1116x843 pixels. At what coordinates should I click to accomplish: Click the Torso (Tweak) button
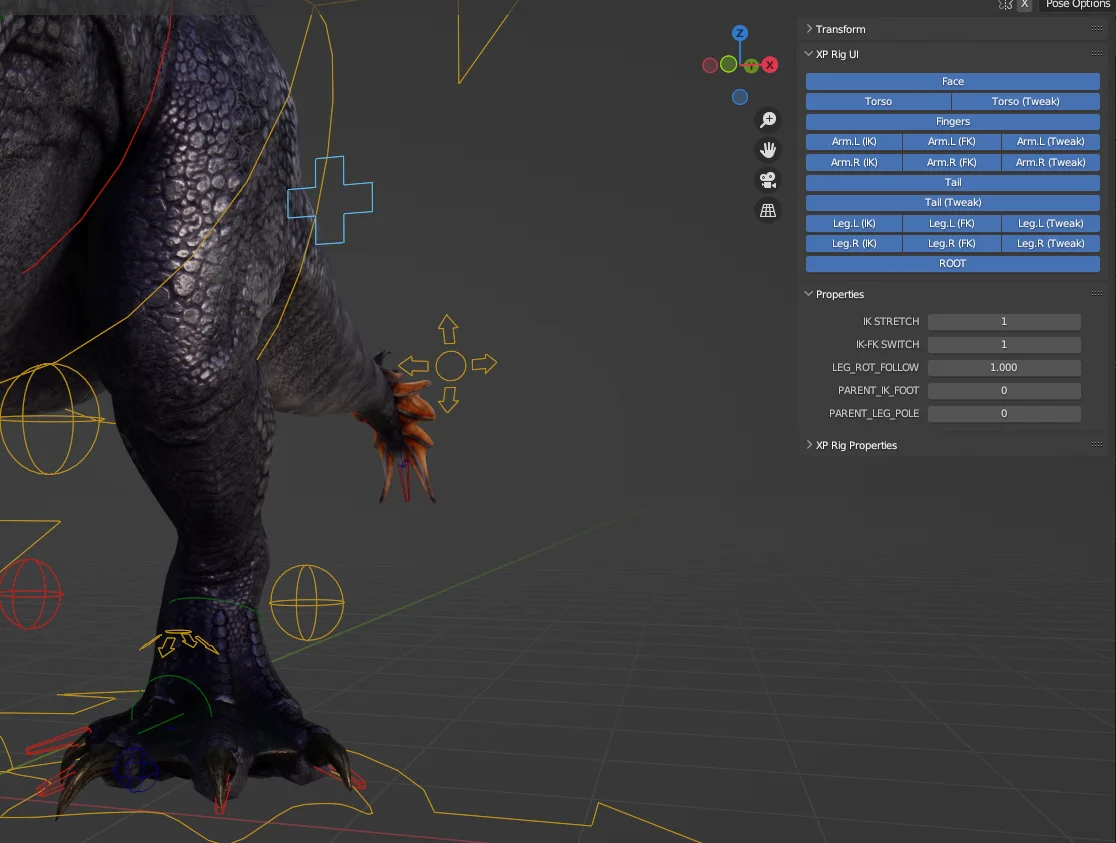coord(1025,101)
